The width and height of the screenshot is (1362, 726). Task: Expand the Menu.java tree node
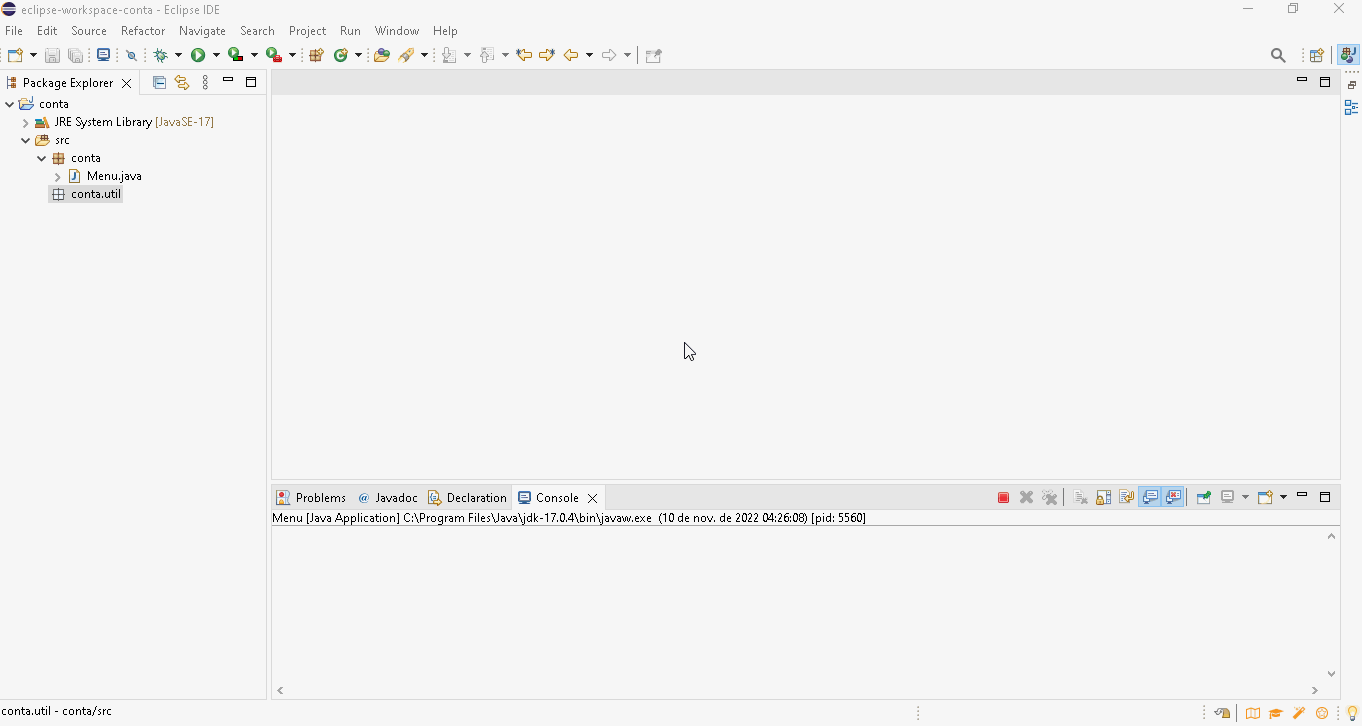click(58, 176)
